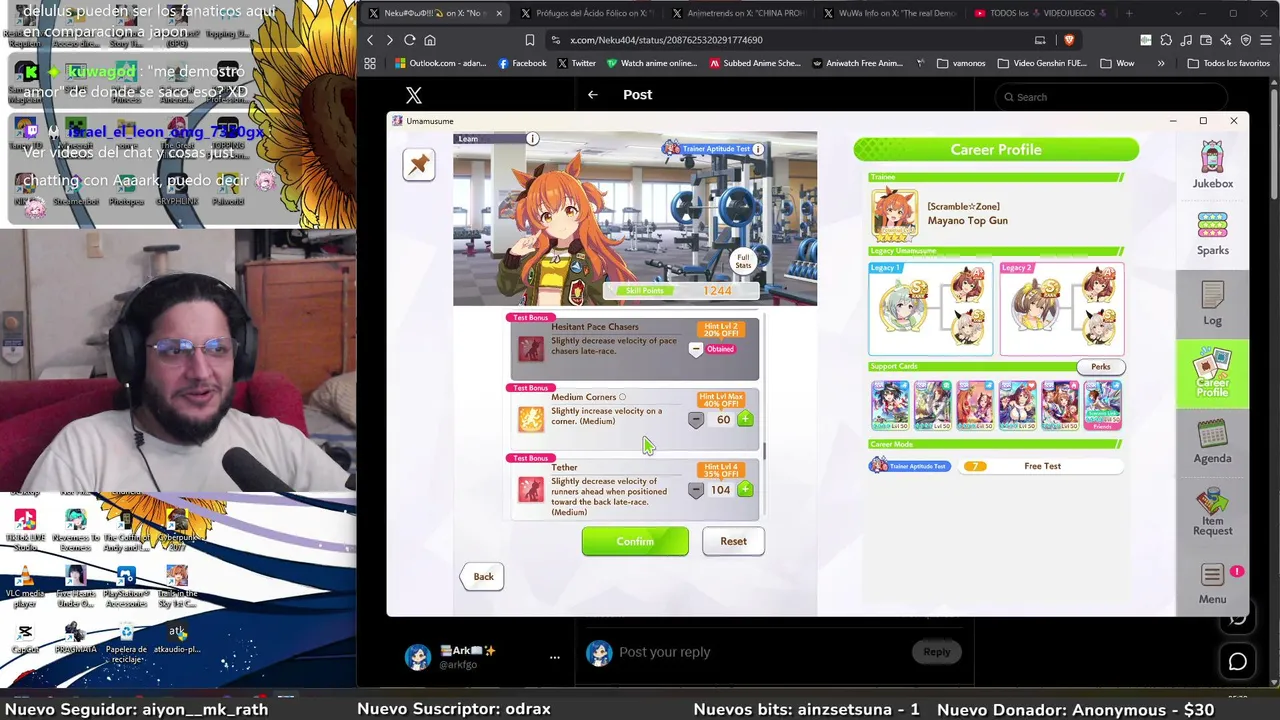
Task: Decrease Medium Corners skill level
Action: 696,420
